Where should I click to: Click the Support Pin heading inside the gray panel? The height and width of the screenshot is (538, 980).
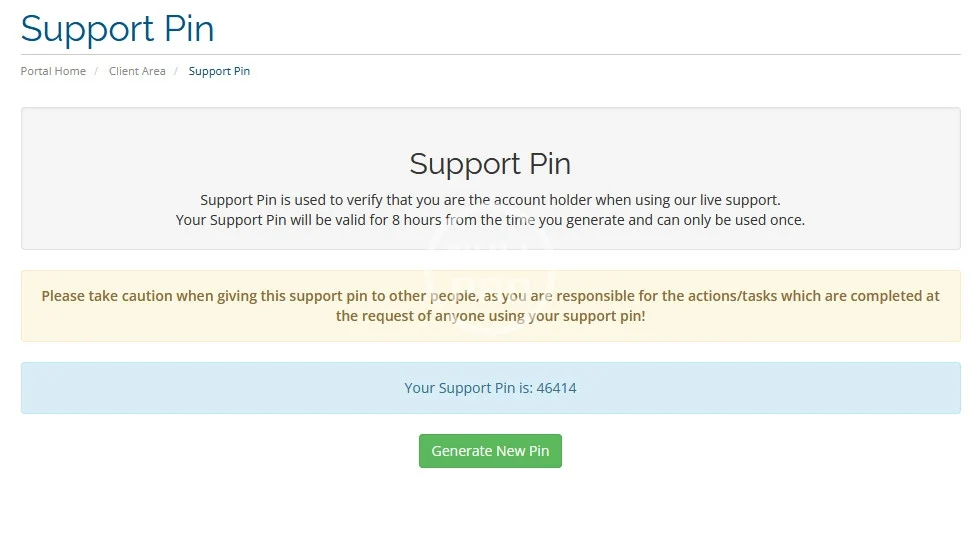pos(490,164)
